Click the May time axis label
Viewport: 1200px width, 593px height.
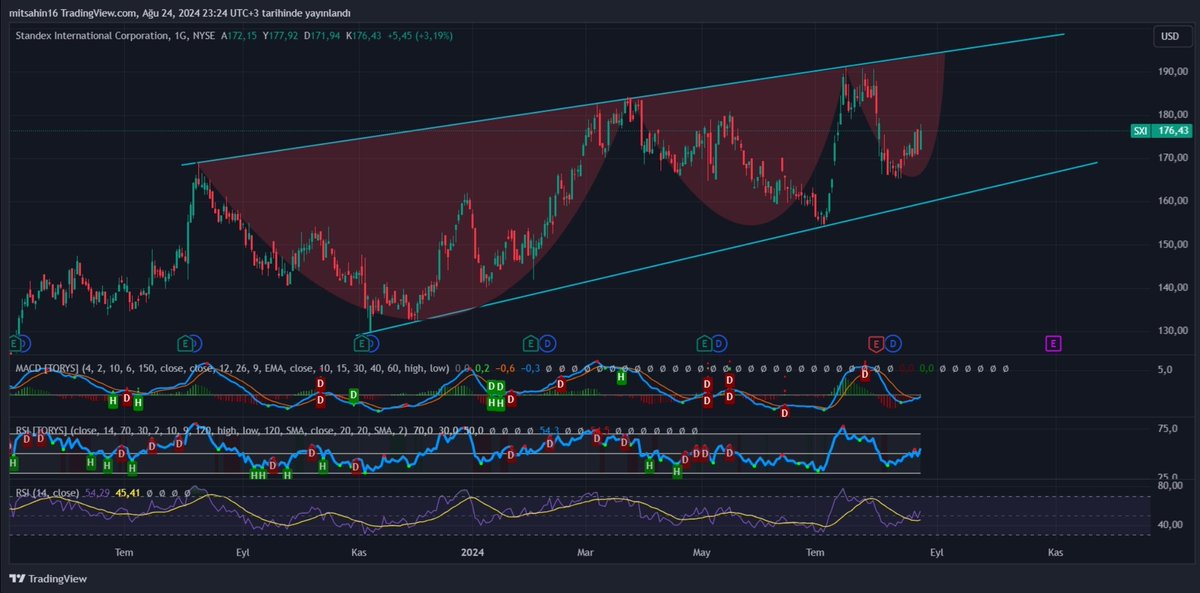(x=704, y=552)
